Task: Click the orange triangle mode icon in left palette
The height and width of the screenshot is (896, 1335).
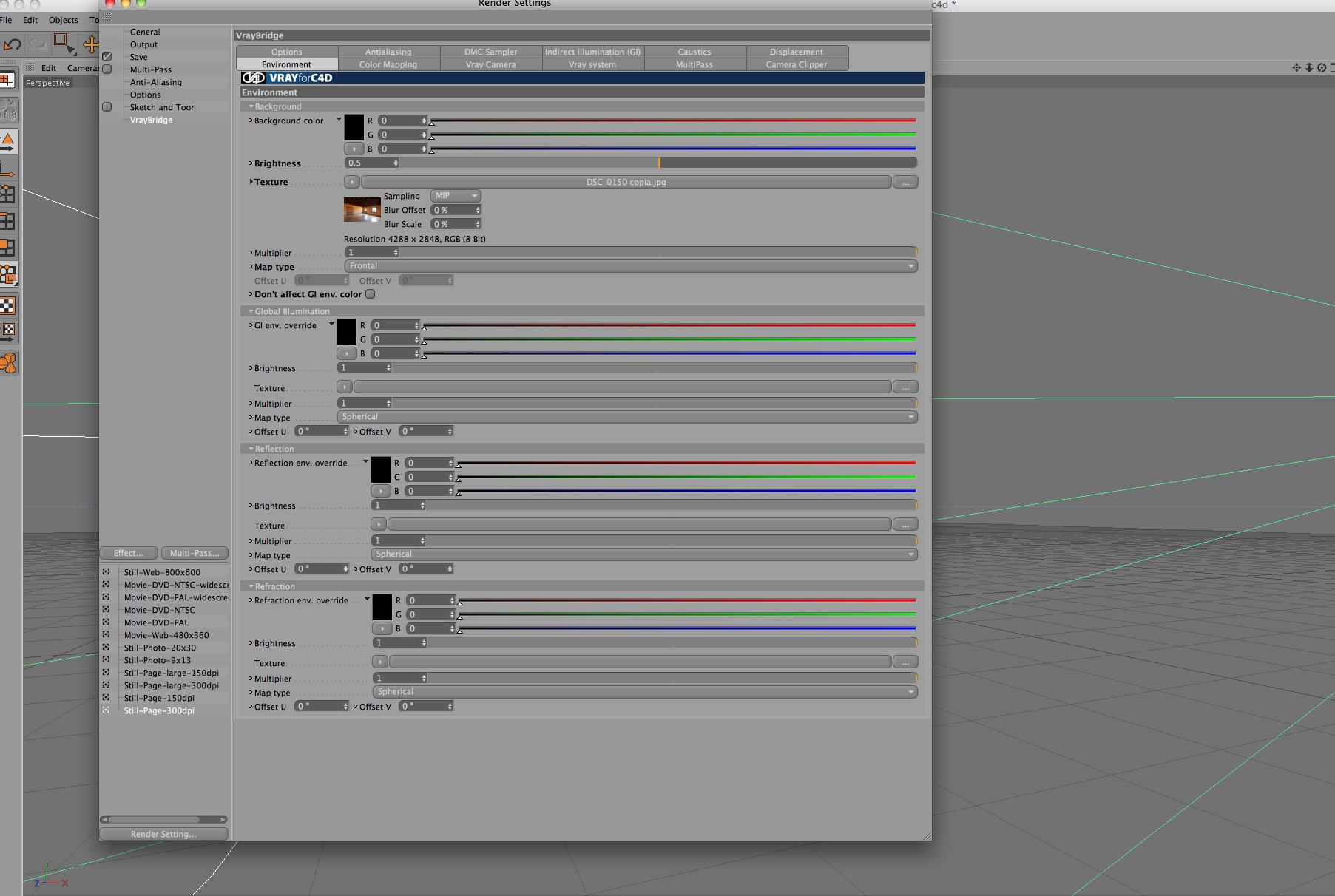Action: (8, 140)
